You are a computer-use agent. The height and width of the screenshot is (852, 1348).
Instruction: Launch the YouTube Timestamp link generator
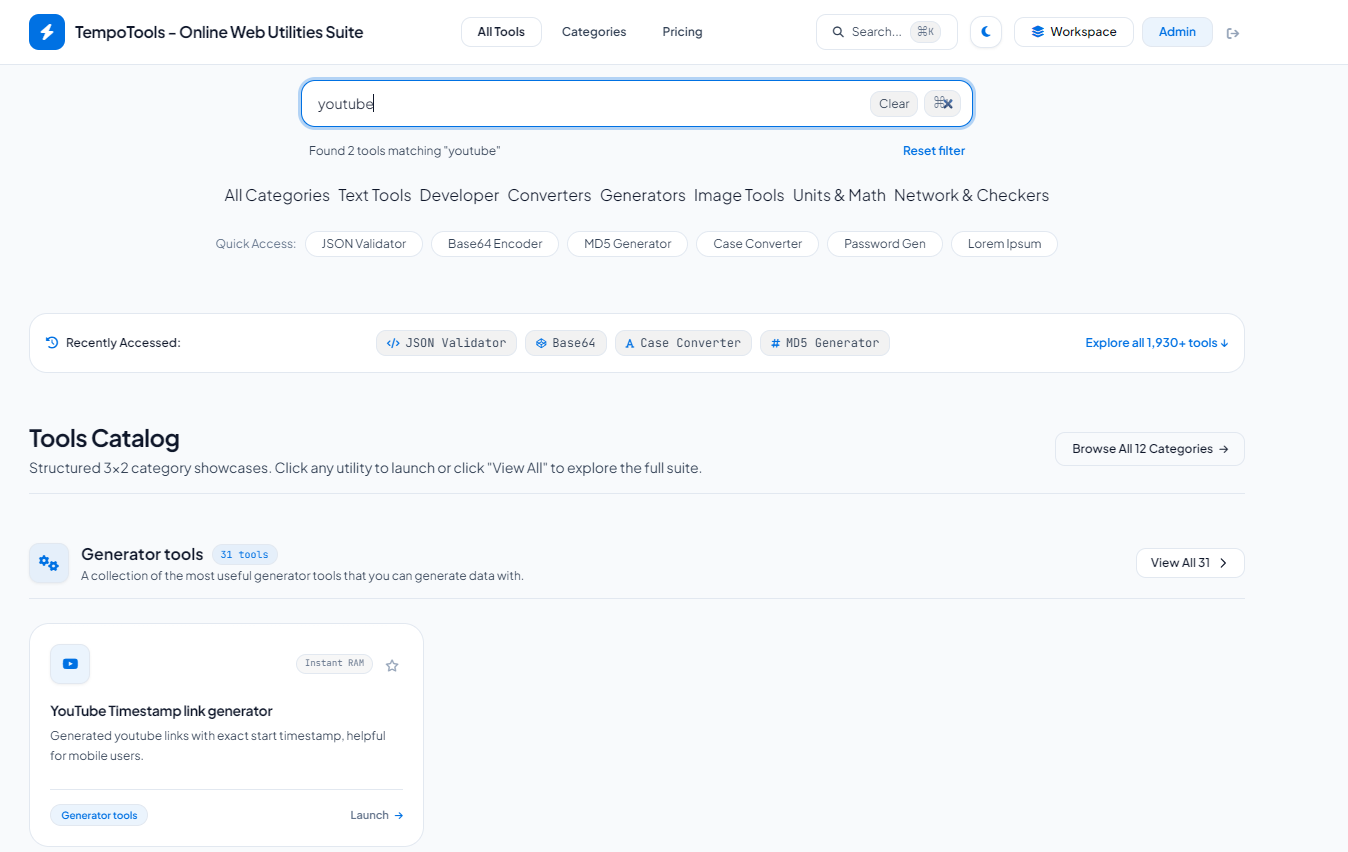377,815
